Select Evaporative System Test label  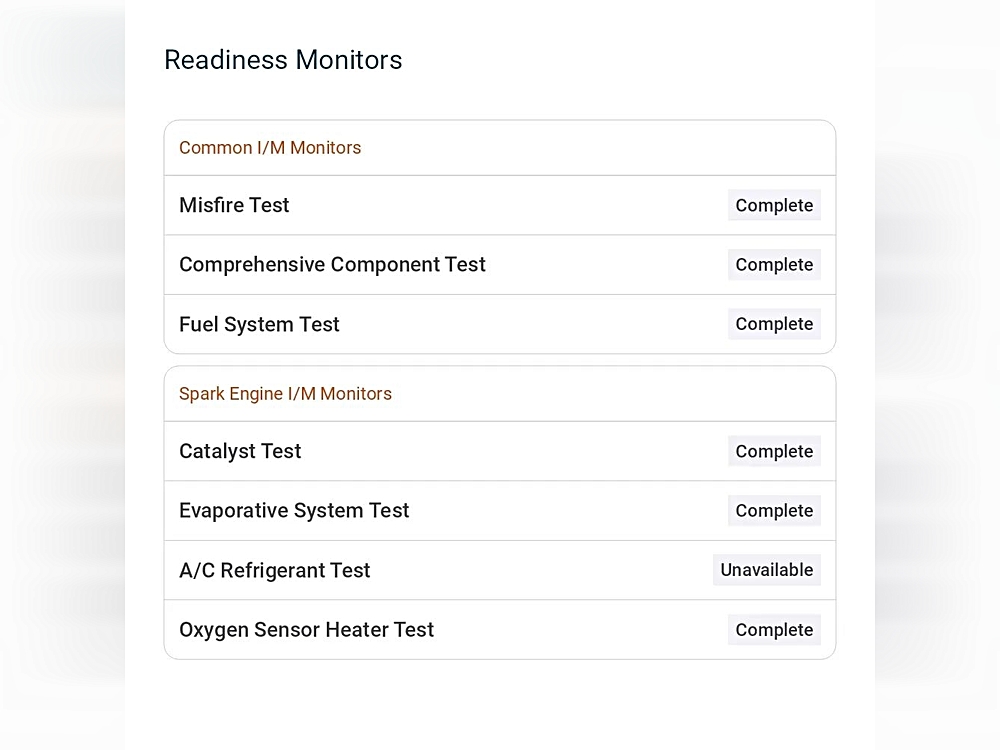(294, 510)
